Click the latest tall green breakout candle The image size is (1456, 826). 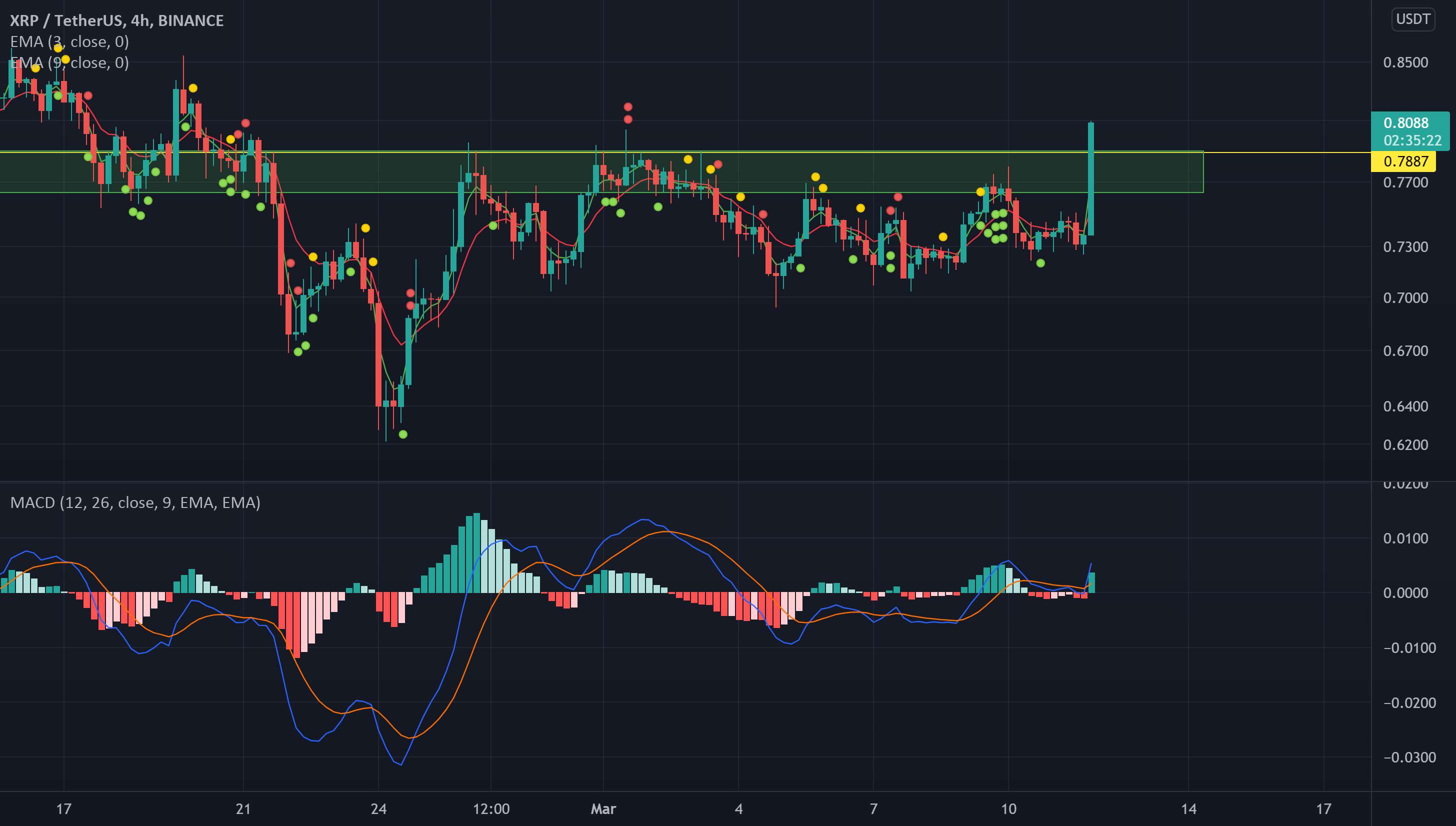(x=1090, y=178)
